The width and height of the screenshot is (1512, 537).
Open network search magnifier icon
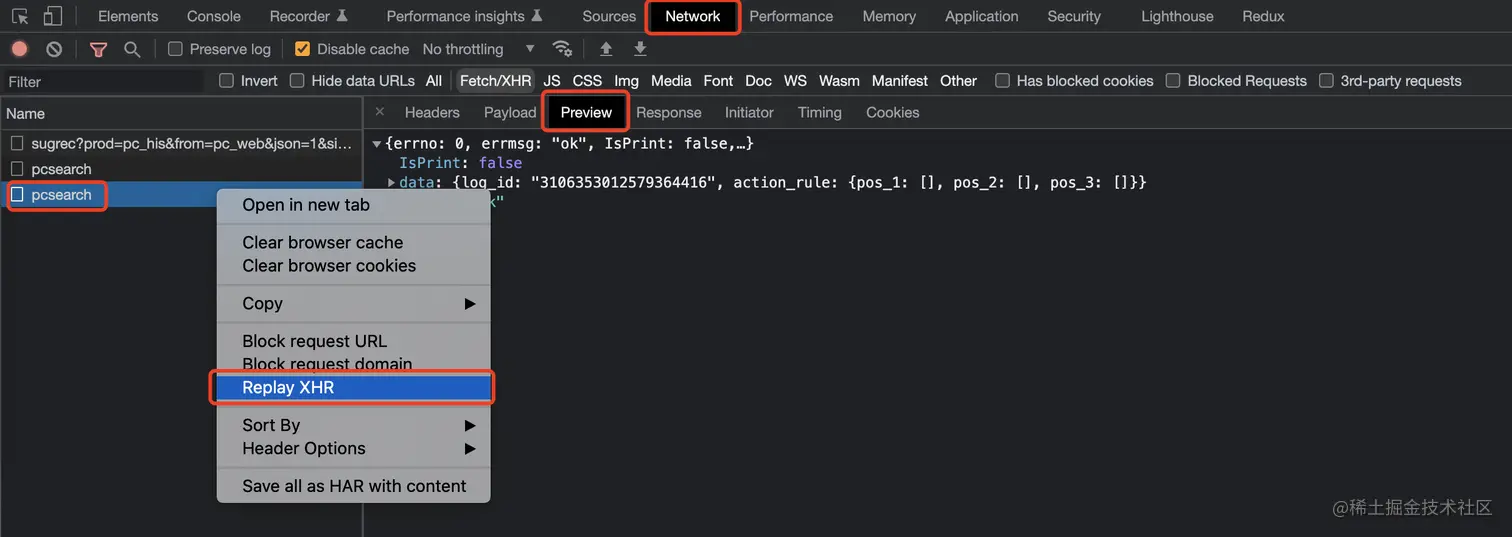pyautogui.click(x=131, y=49)
